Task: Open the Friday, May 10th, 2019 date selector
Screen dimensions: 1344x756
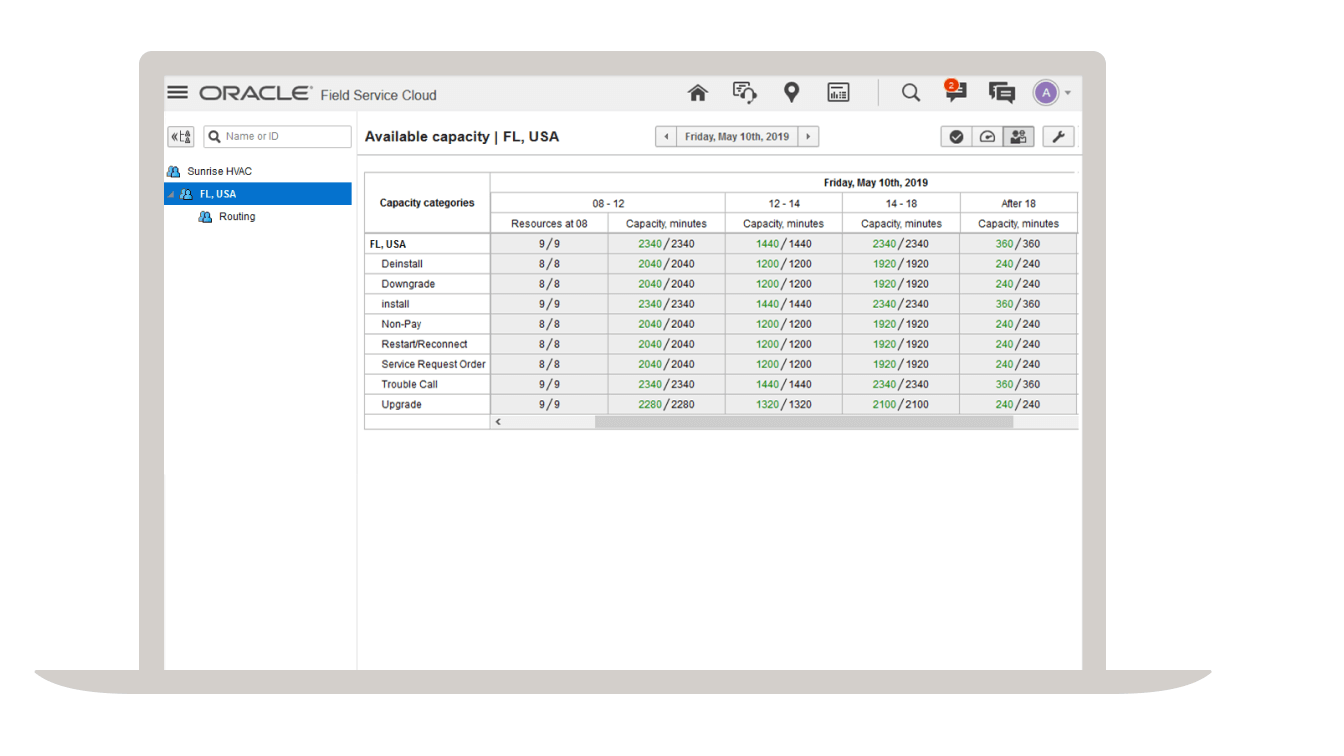Action: tap(737, 136)
